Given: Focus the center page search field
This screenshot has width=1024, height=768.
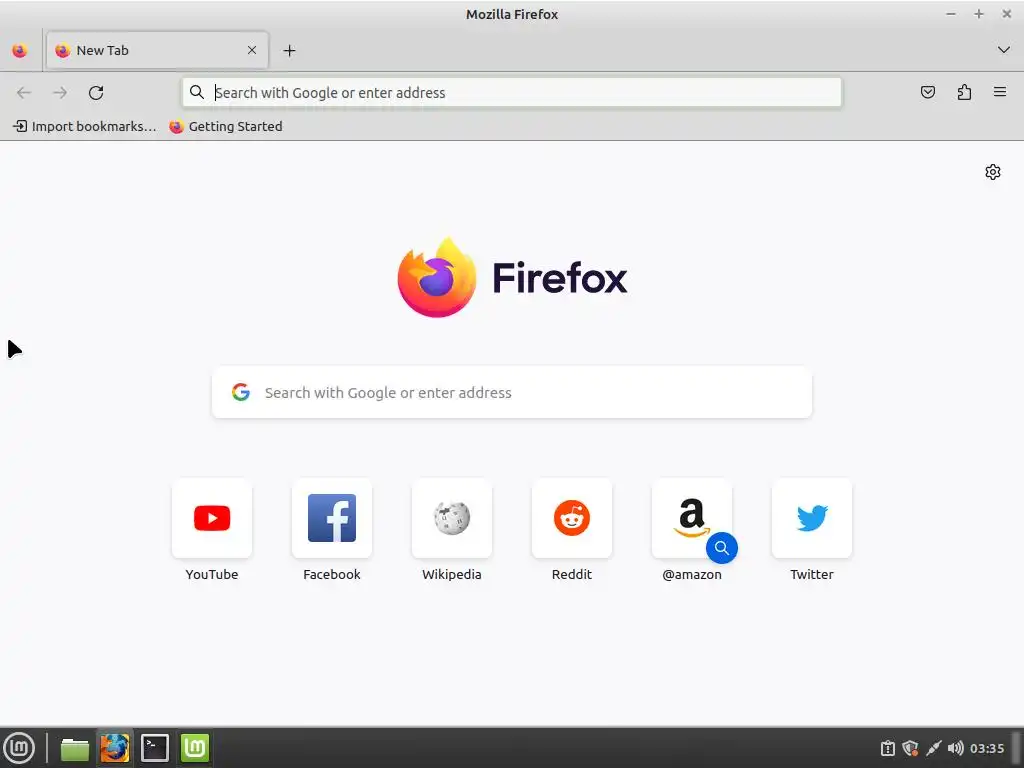Looking at the screenshot, I should tap(512, 392).
